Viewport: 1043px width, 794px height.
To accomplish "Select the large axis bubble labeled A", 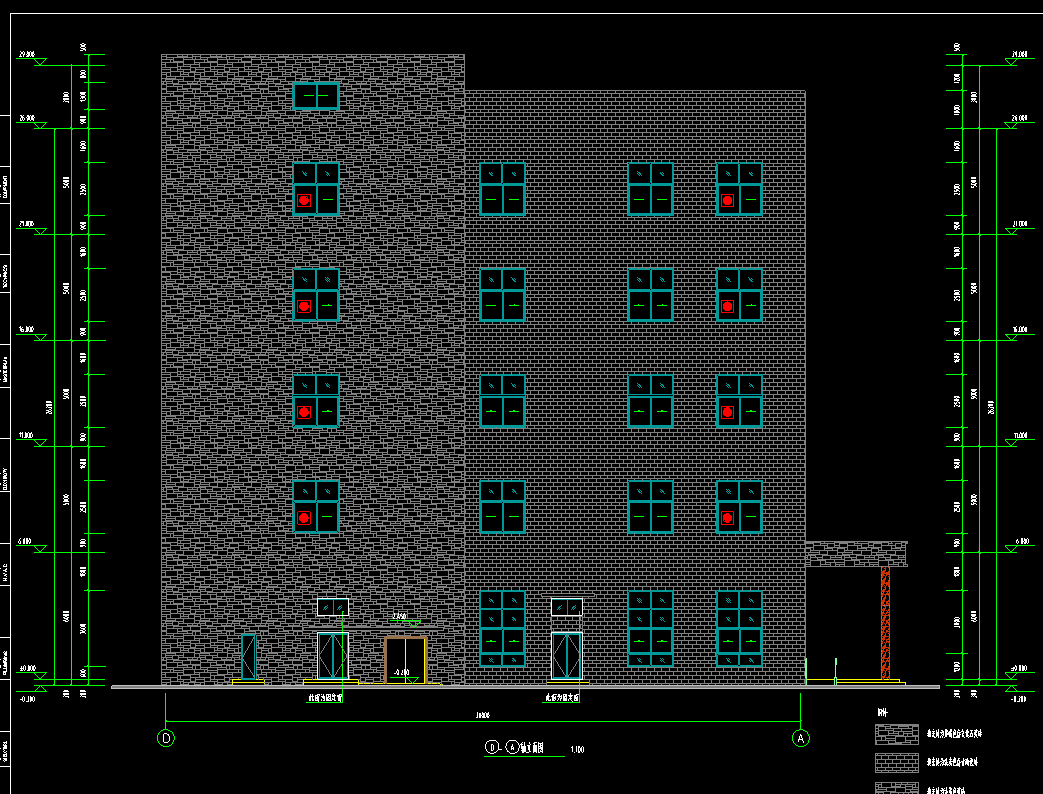I will [x=800, y=738].
